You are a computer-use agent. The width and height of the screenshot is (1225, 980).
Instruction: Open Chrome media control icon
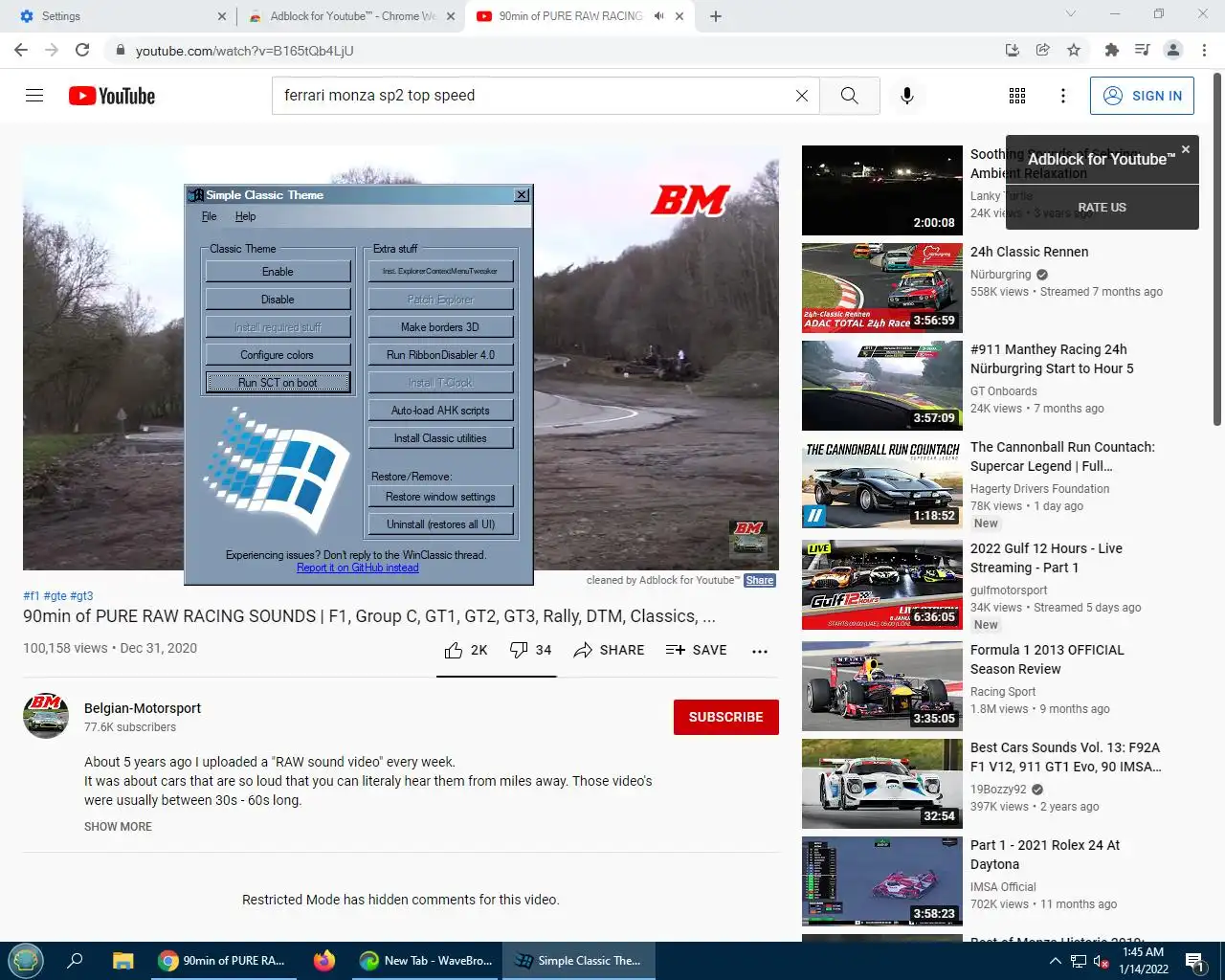[x=1142, y=50]
